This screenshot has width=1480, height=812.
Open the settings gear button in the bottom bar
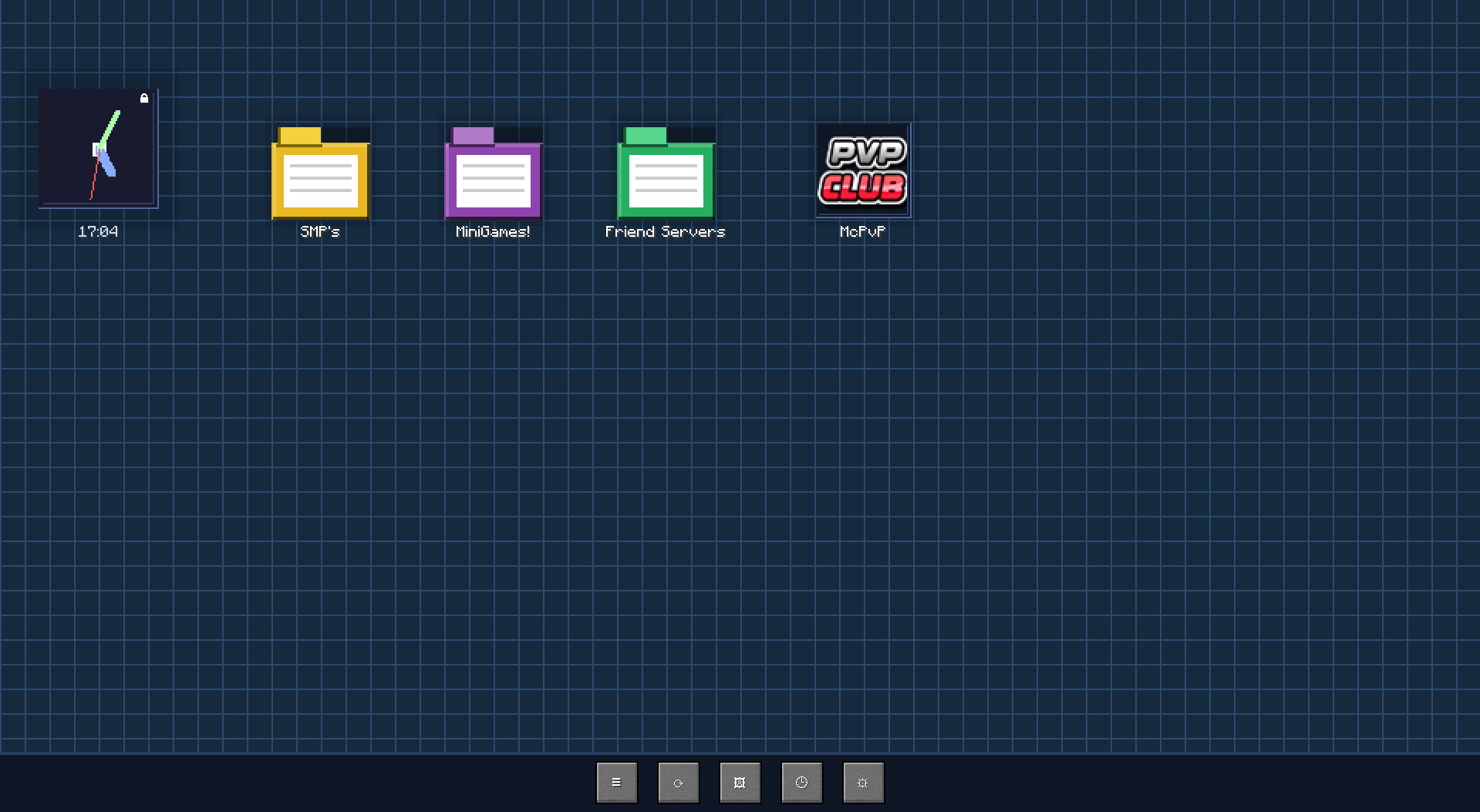coord(864,783)
